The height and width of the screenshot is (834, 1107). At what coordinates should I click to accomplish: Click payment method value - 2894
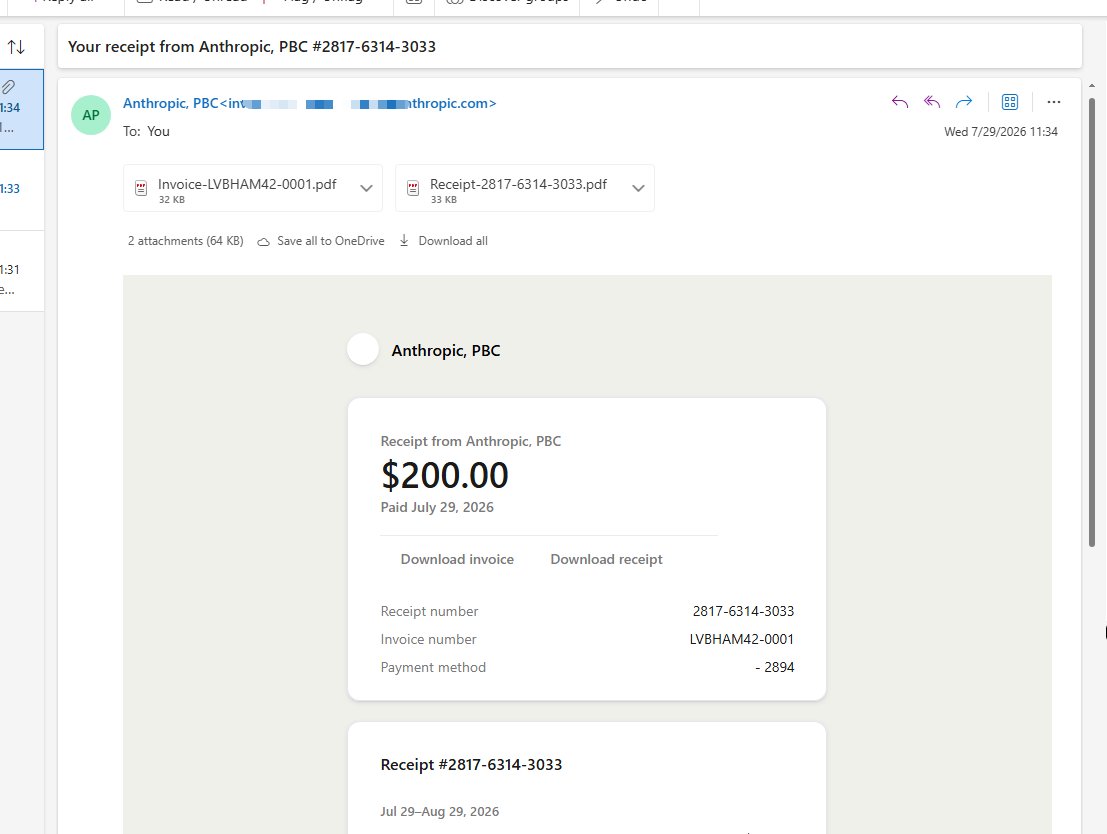[x=774, y=667]
